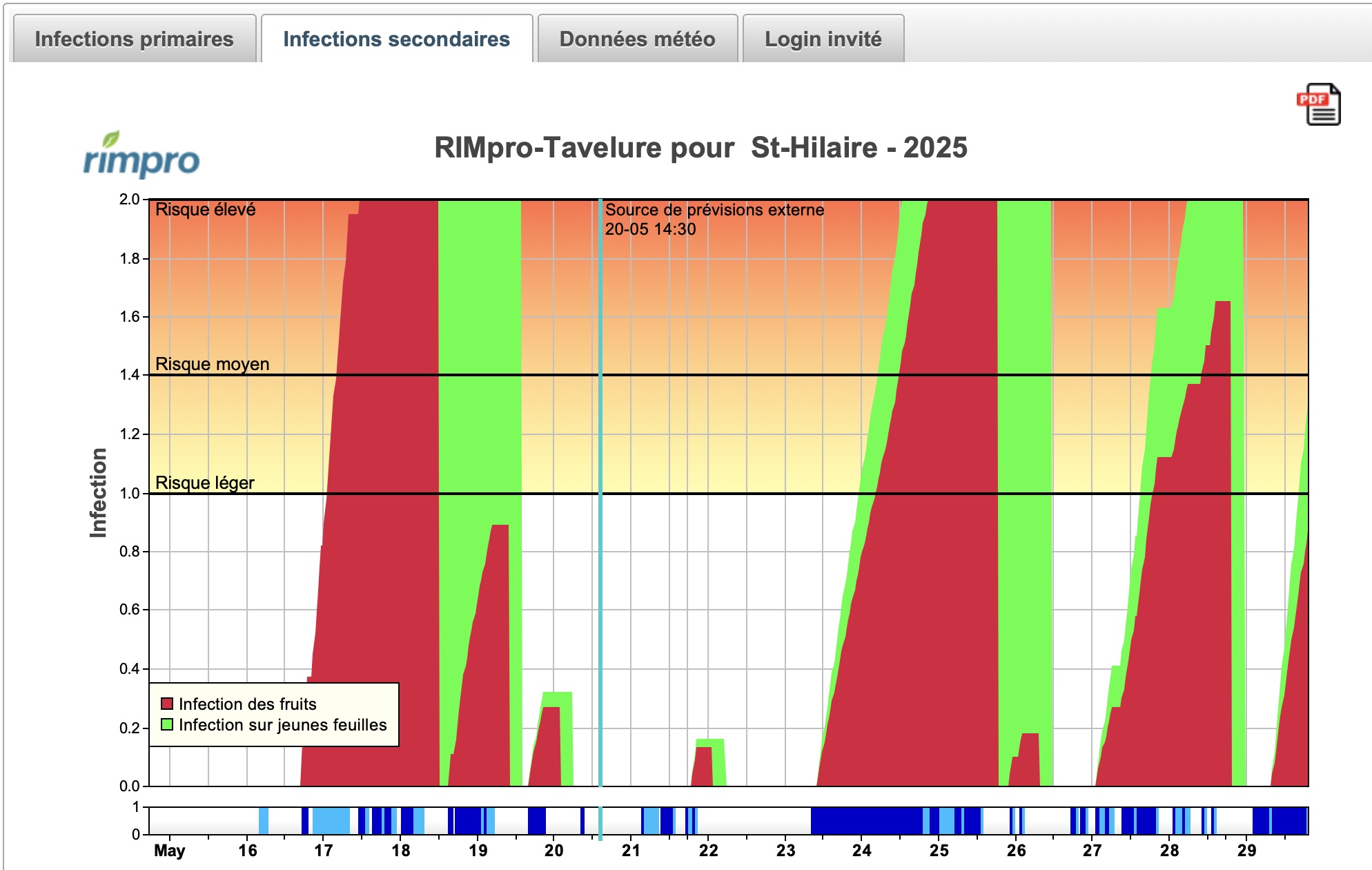Switch to the Données météo tab

click(637, 39)
